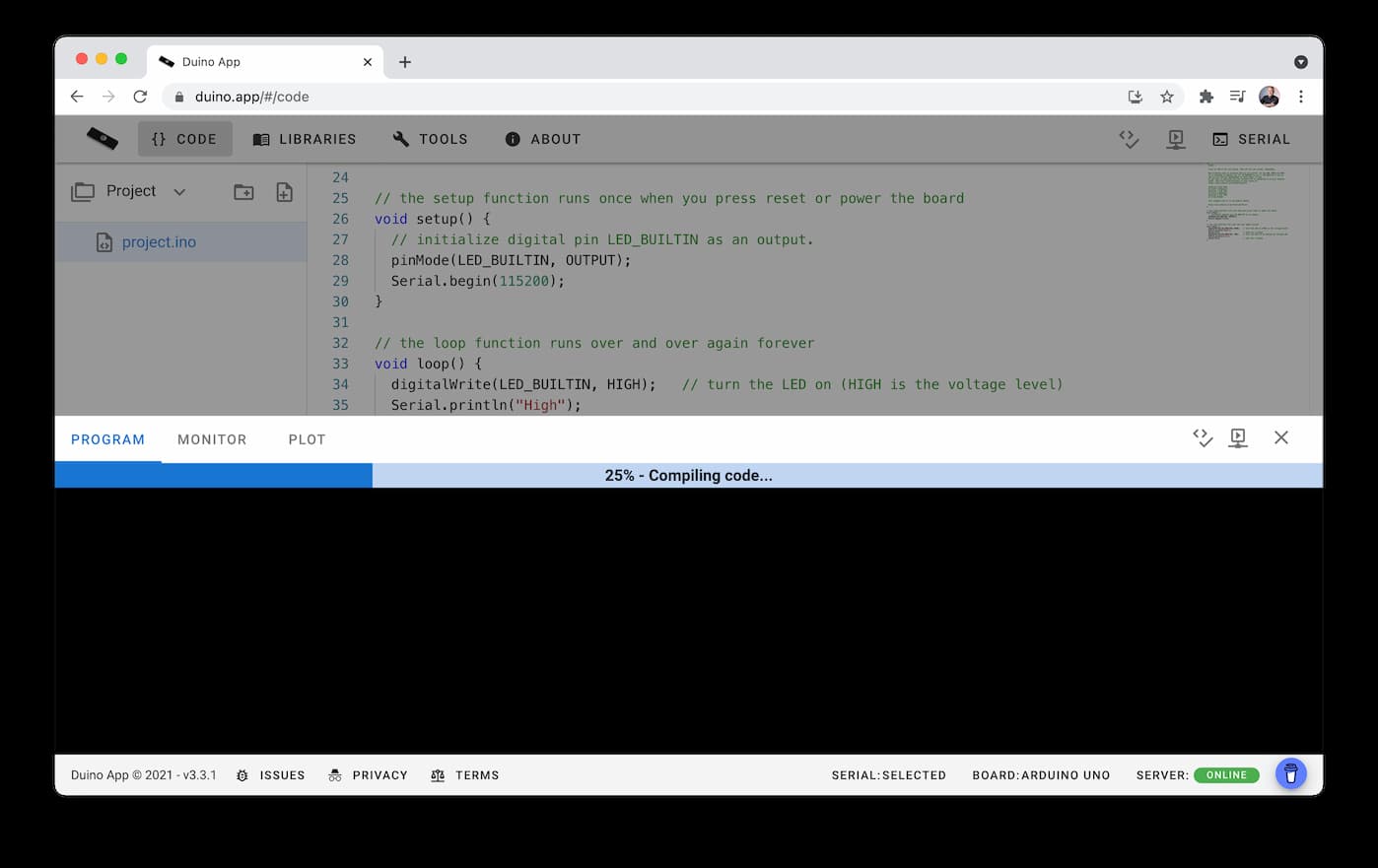
Task: Click the upload to board icon in the top toolbar
Action: (1175, 139)
